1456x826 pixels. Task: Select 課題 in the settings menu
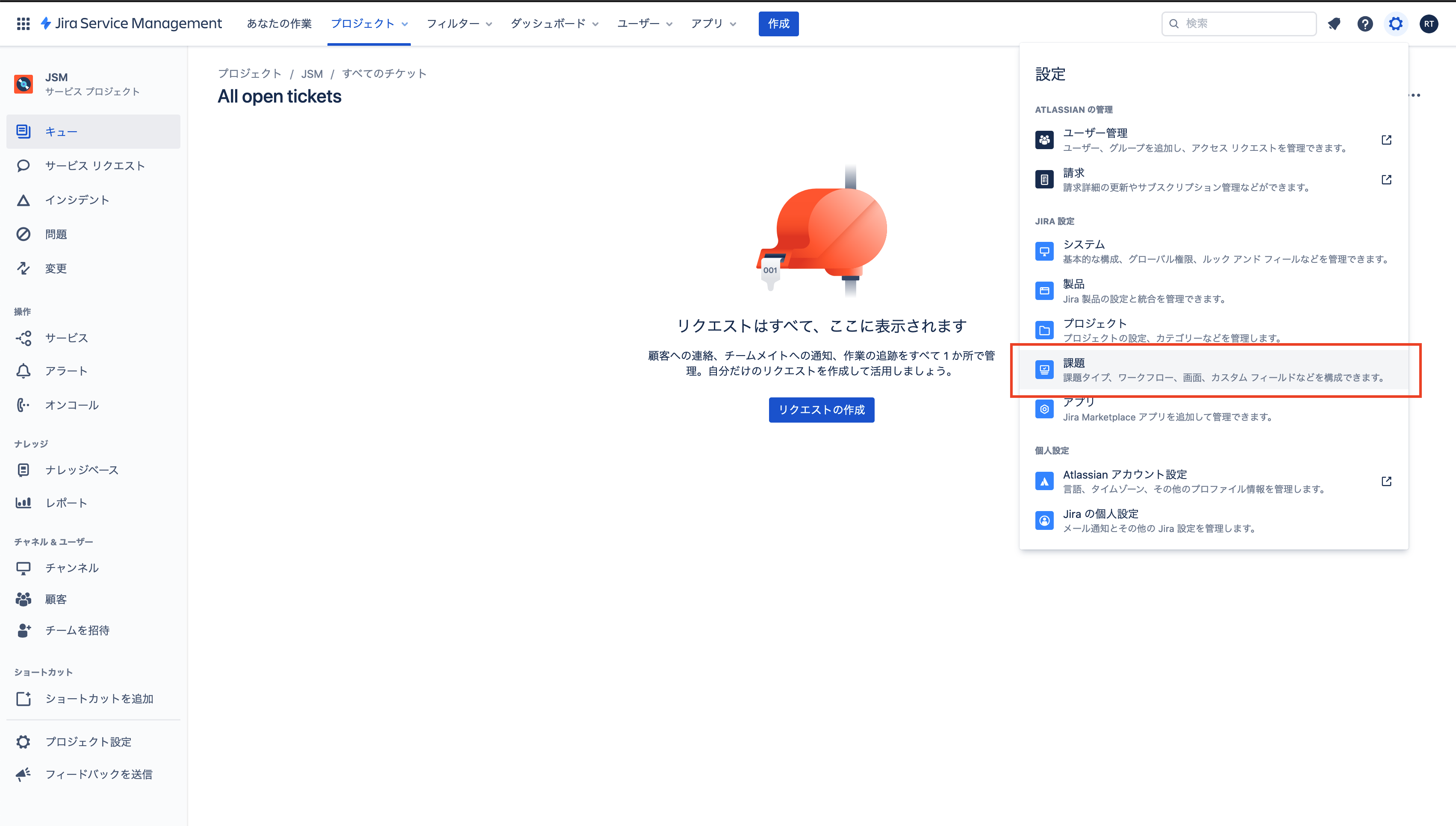(x=1214, y=370)
